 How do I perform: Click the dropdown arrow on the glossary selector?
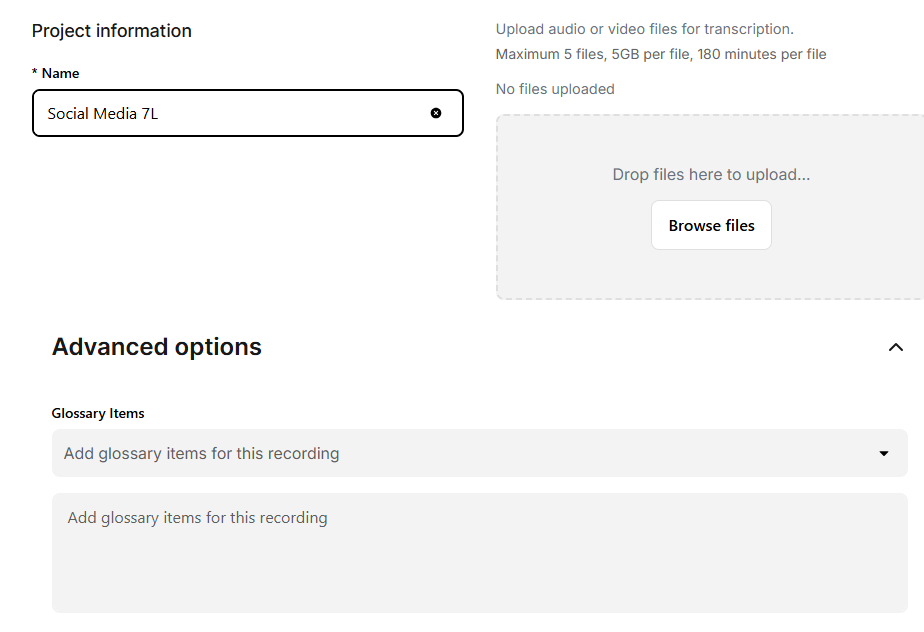click(883, 453)
